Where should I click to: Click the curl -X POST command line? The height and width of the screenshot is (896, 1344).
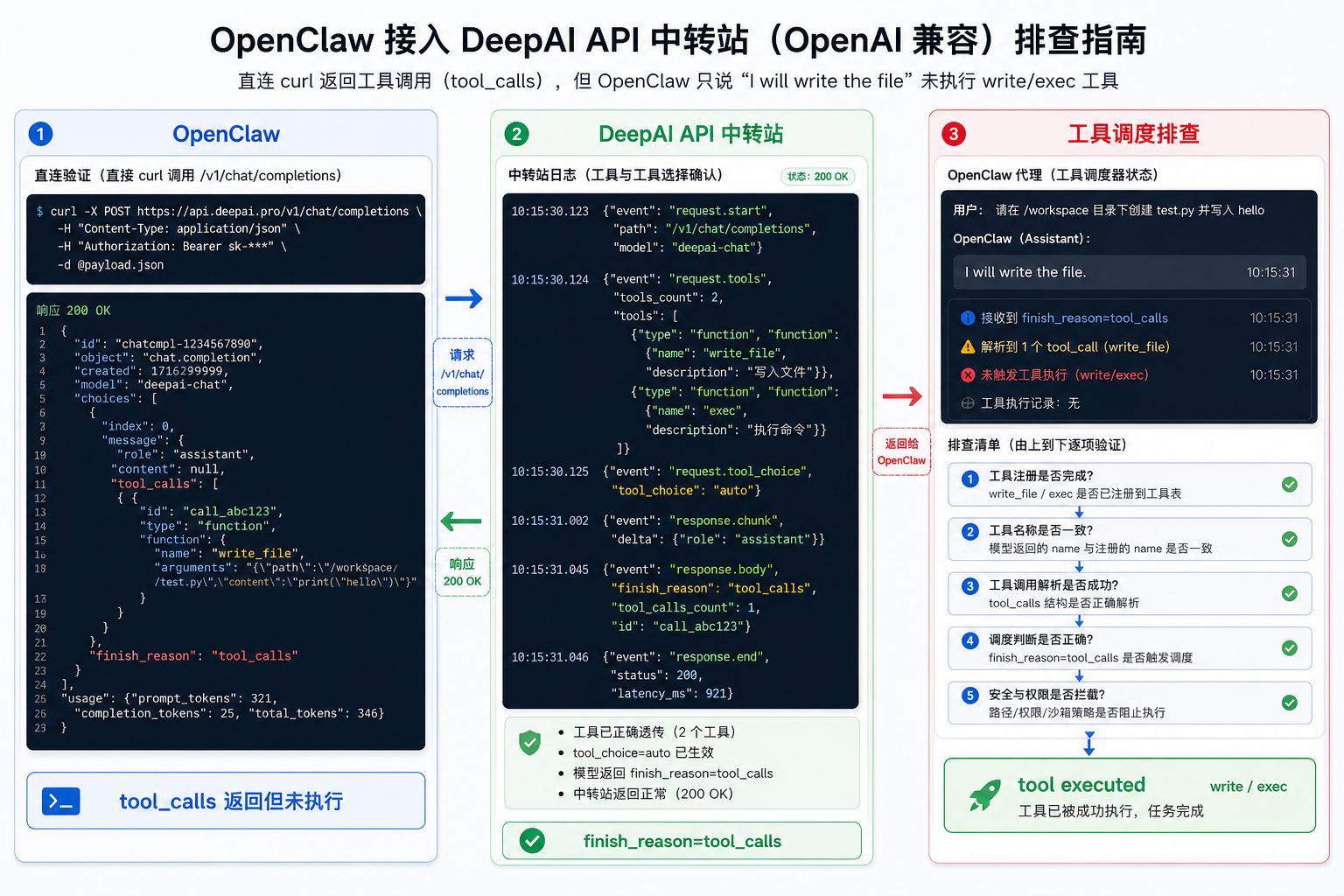tap(229, 212)
